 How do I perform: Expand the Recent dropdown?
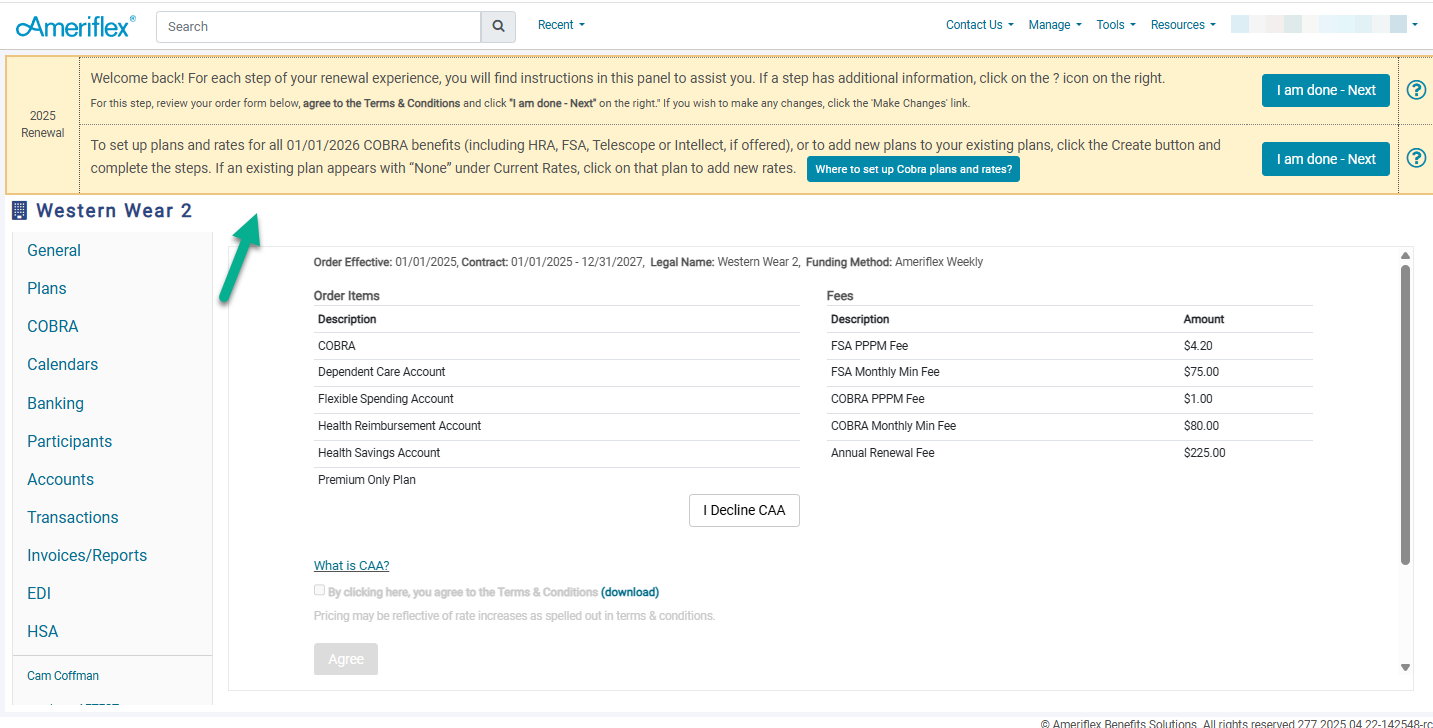pyautogui.click(x=561, y=25)
